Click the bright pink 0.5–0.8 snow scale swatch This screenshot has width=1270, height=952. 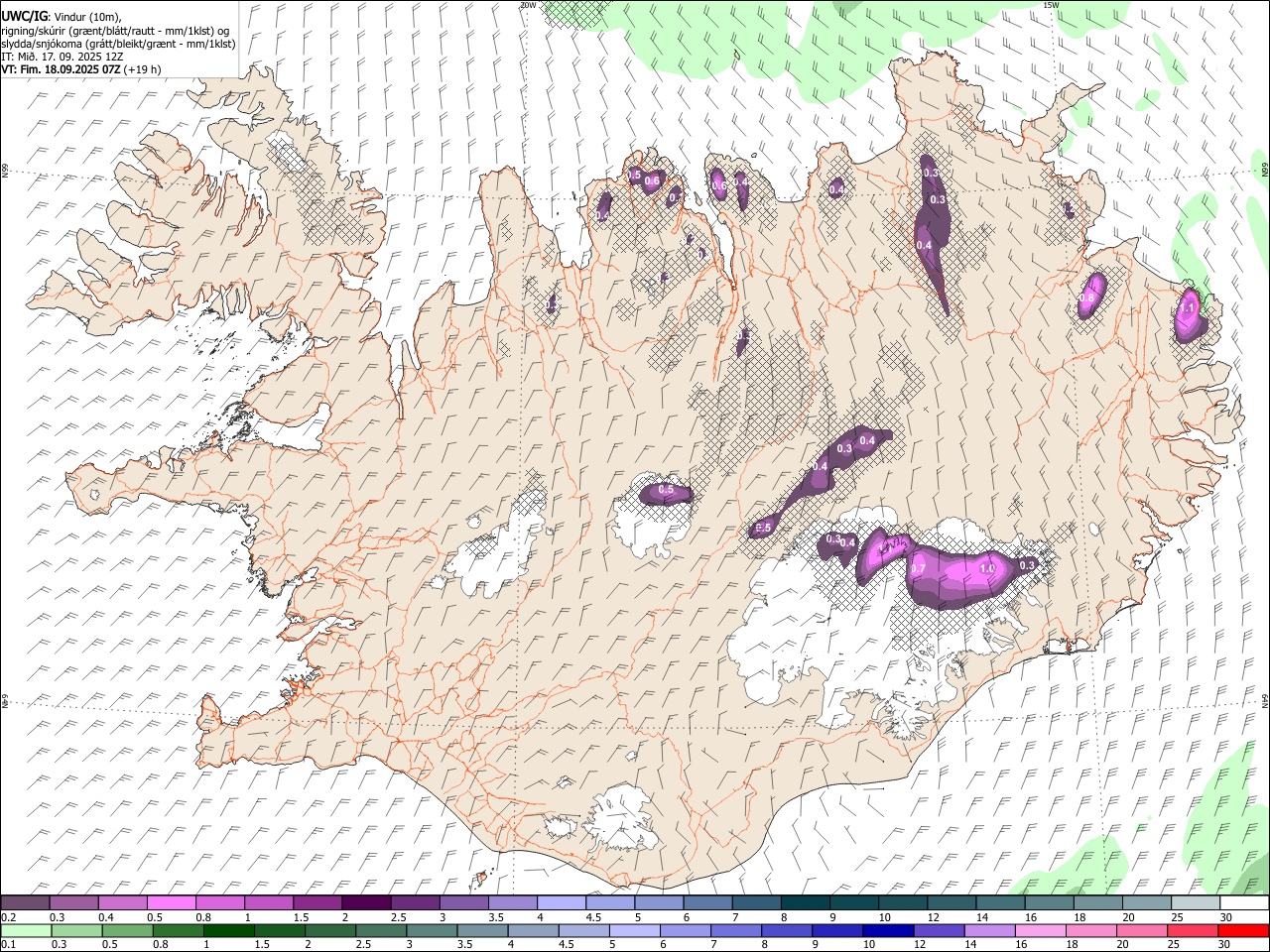(172, 902)
